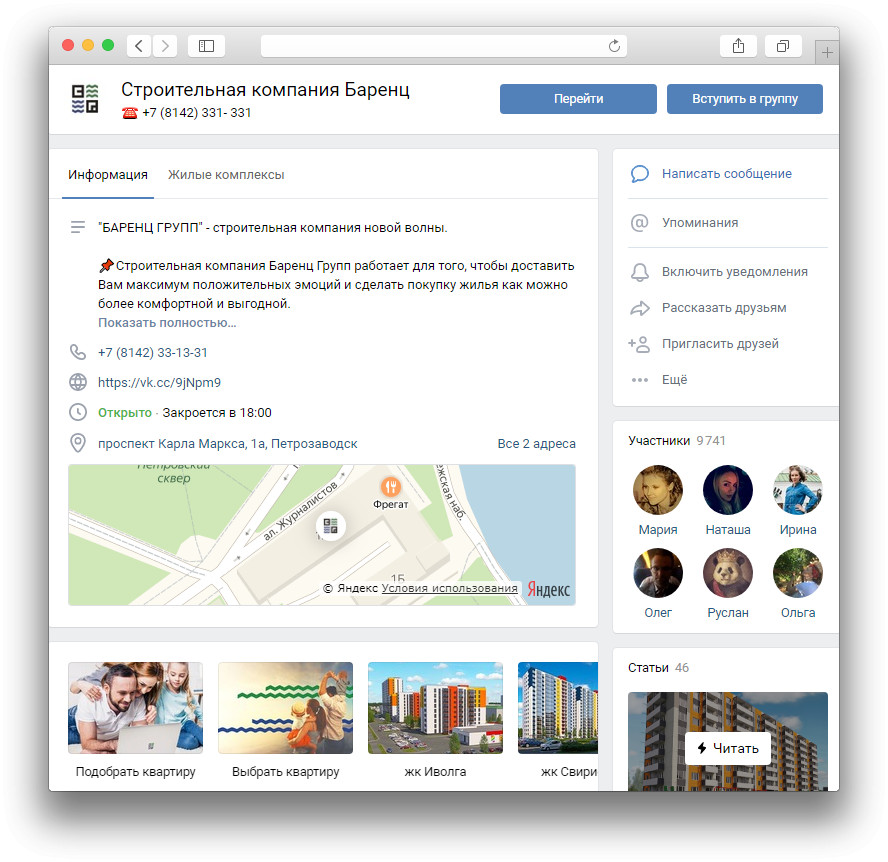Open Написать сообщение
The image size is (888, 862).
click(x=727, y=174)
